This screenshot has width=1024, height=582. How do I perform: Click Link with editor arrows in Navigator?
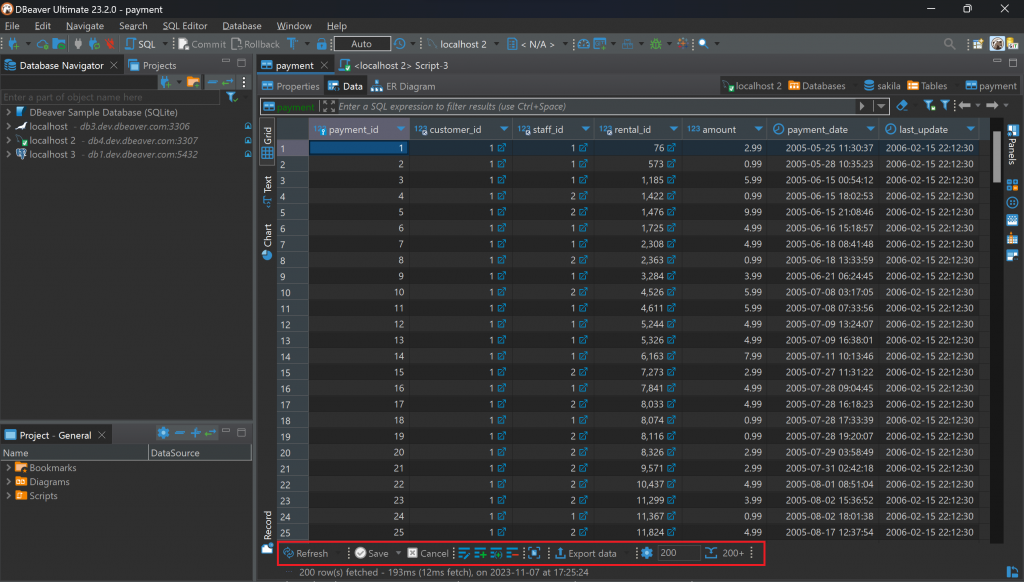[x=227, y=82]
